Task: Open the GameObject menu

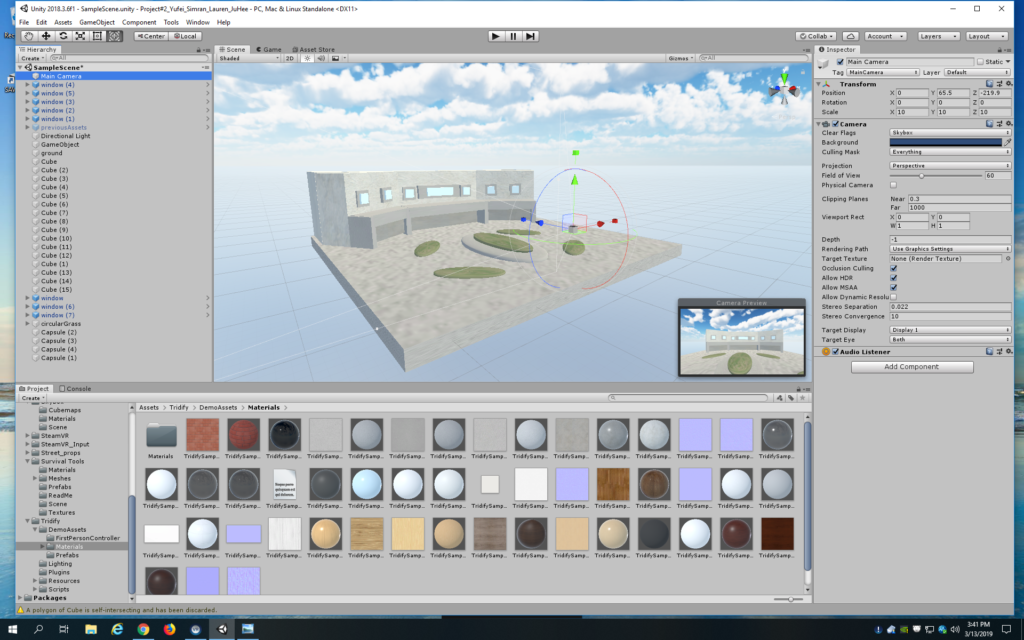Action: 97,22
